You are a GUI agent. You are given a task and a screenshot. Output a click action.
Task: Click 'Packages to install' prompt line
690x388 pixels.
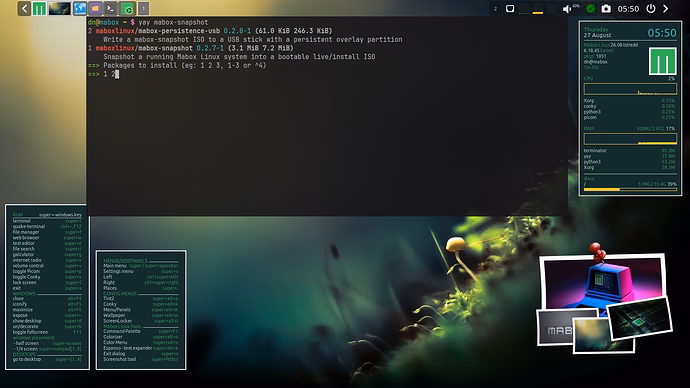click(177, 65)
